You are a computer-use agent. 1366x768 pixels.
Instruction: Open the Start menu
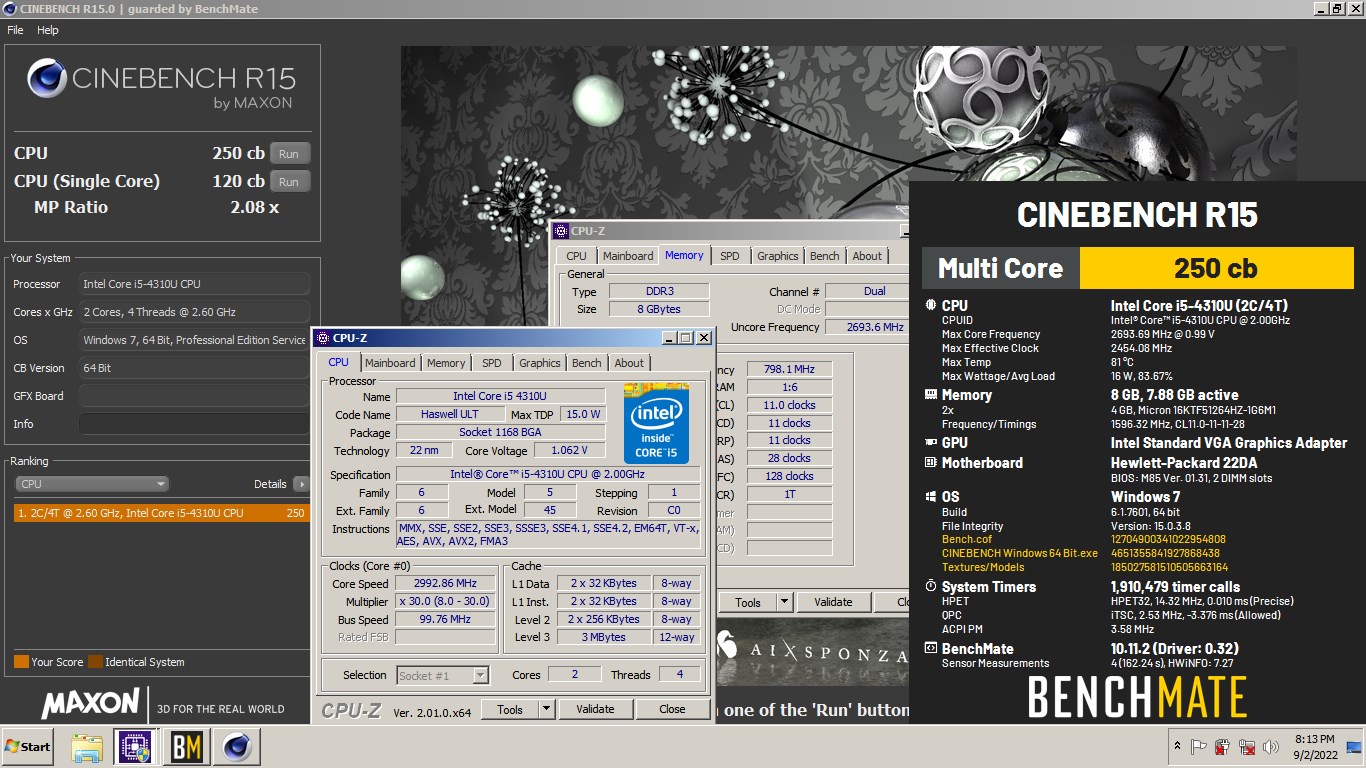pyautogui.click(x=28, y=746)
